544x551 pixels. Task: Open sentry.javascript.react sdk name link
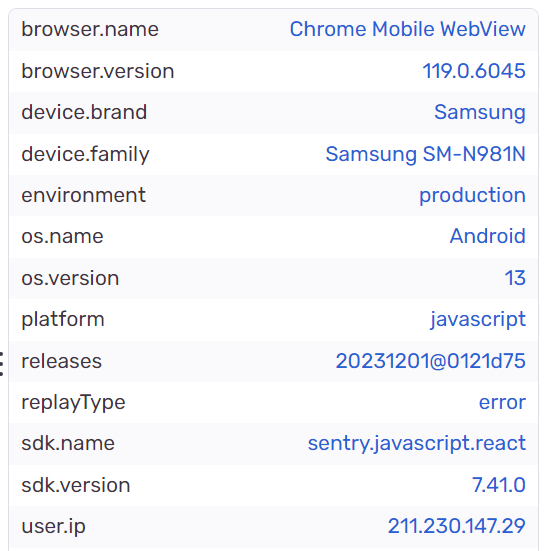pos(417,444)
